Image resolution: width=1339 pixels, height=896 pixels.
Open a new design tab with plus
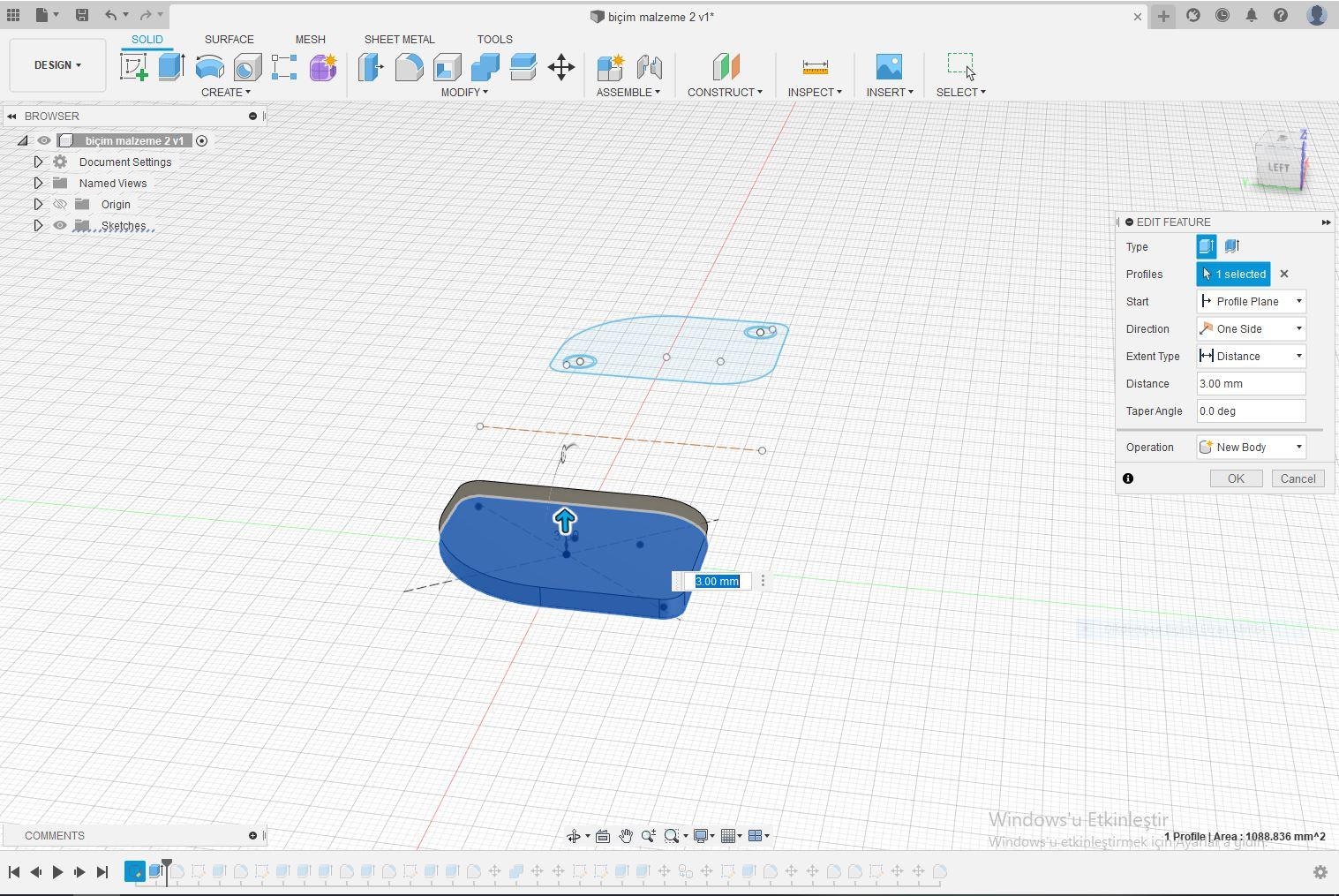tap(1163, 16)
